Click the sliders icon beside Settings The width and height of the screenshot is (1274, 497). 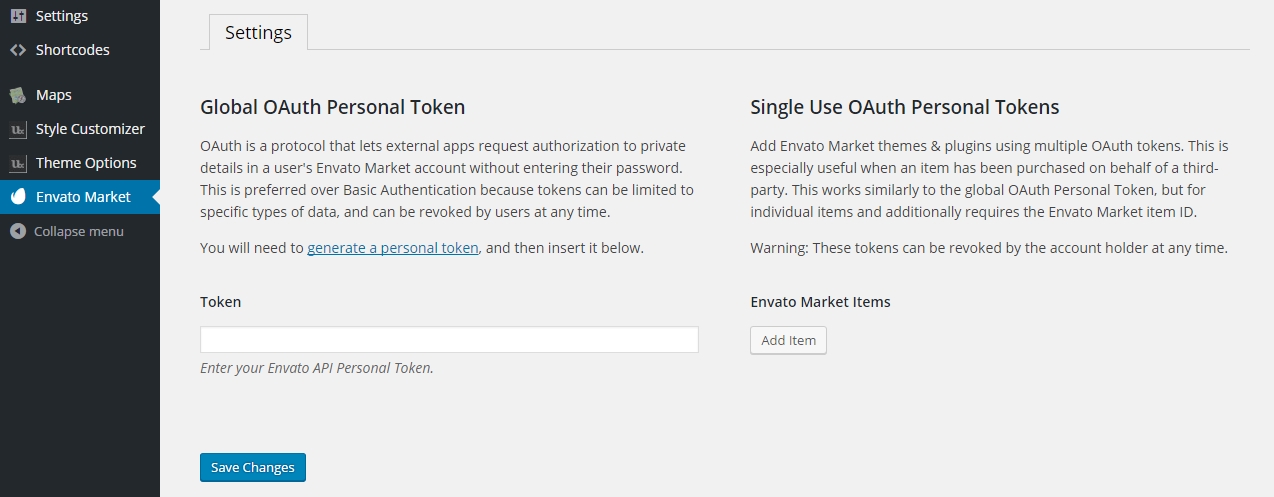pyautogui.click(x=18, y=16)
